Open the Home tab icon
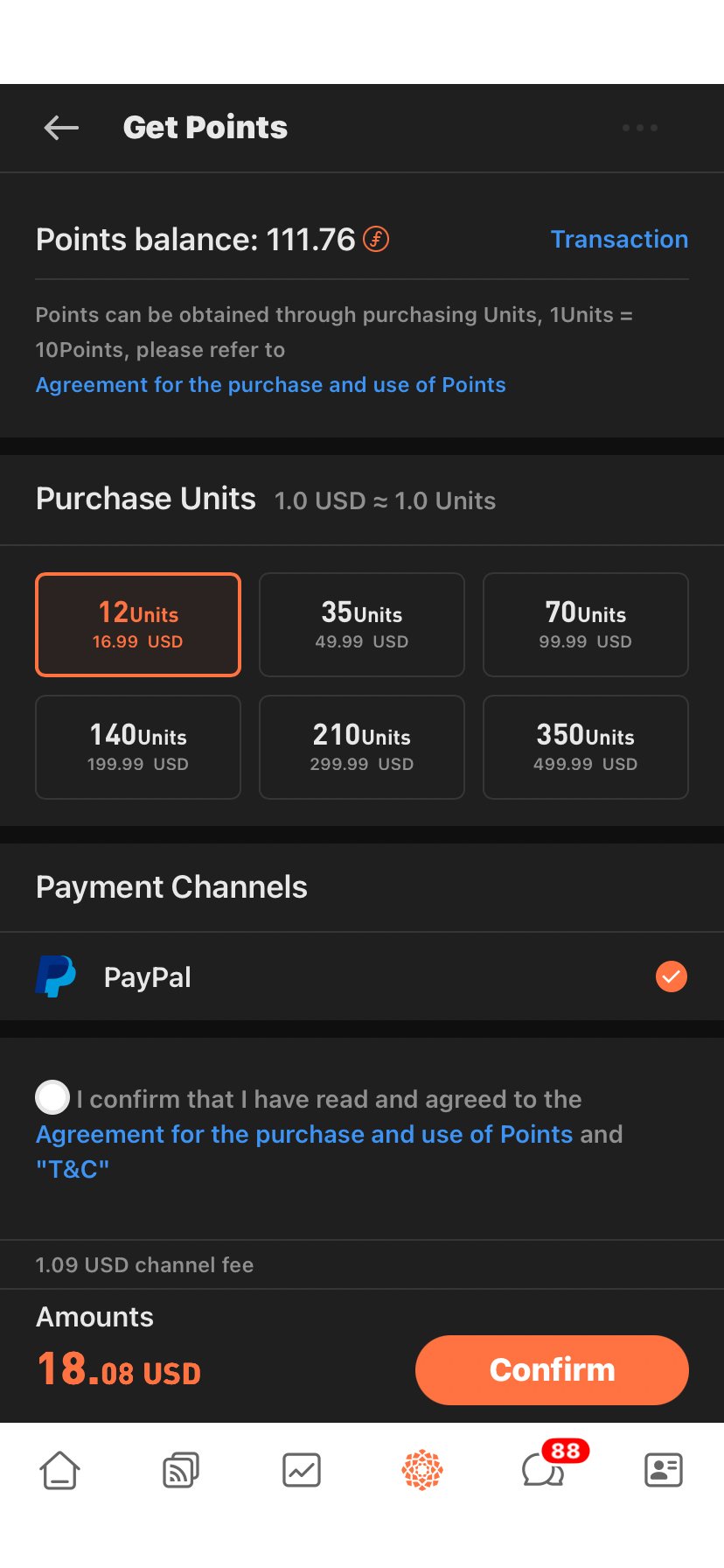Viewport: 724px width, 1568px height. coord(60,1470)
